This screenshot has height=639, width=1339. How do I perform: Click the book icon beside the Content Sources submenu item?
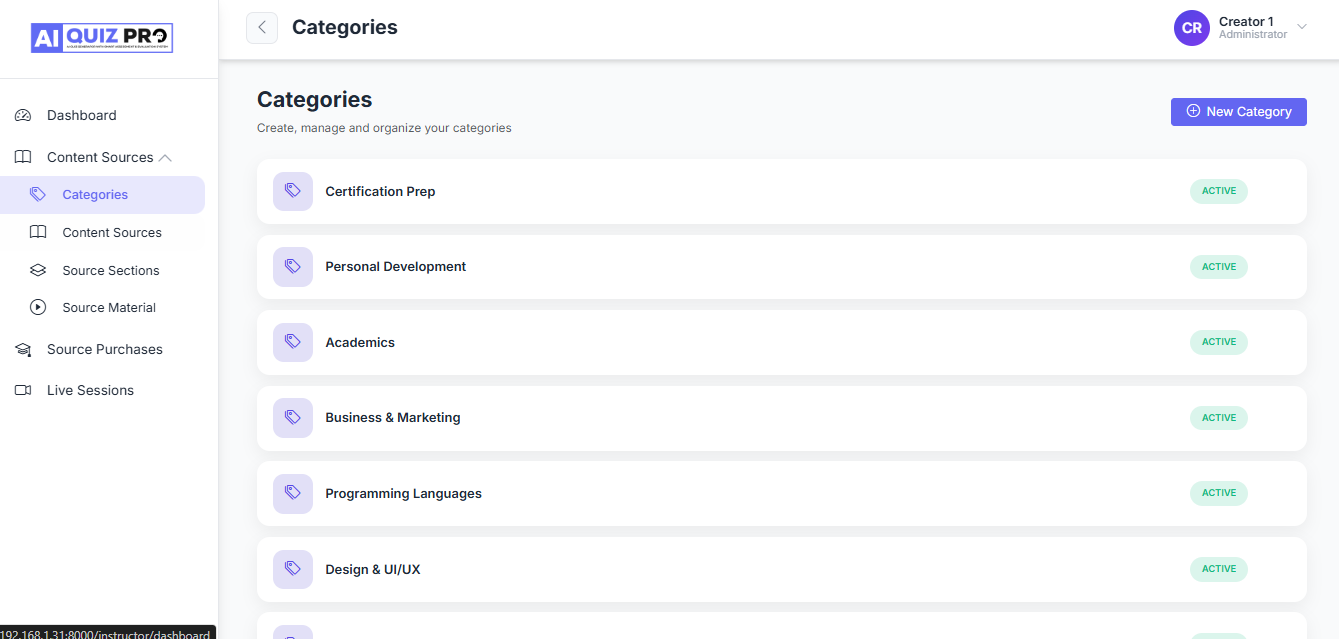(38, 232)
